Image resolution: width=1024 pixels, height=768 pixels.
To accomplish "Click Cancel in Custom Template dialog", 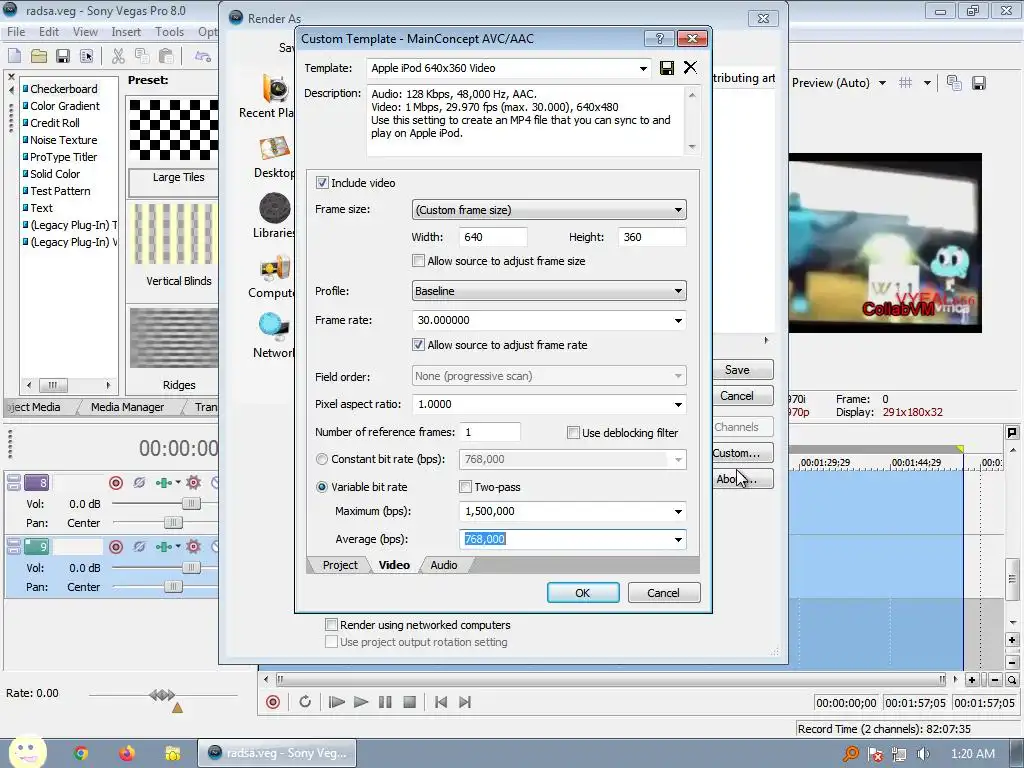I will click(664, 593).
